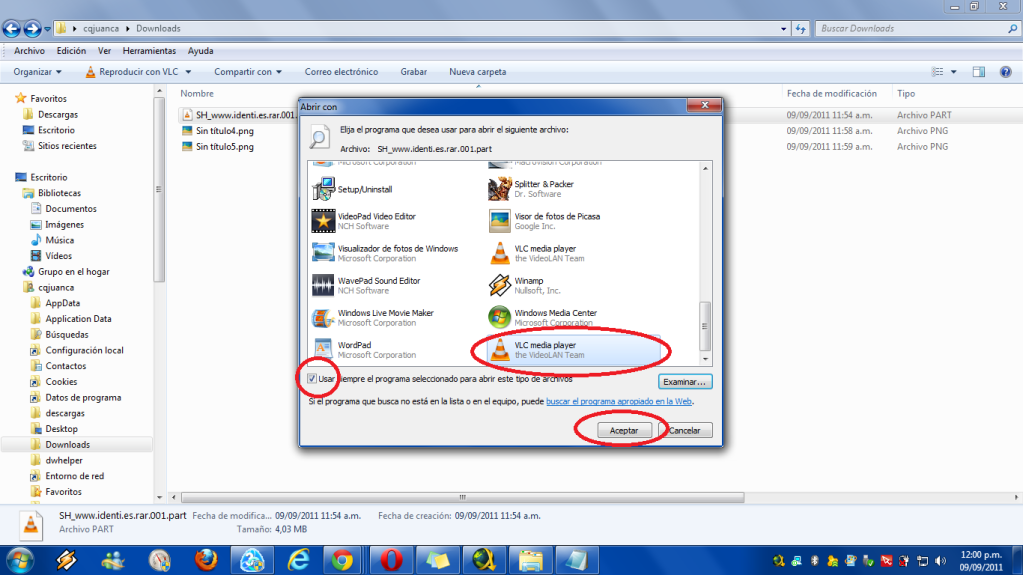1023x575 pixels.
Task: Expand the Reproducir con VLC dropdown arrow
Action: pos(188,72)
